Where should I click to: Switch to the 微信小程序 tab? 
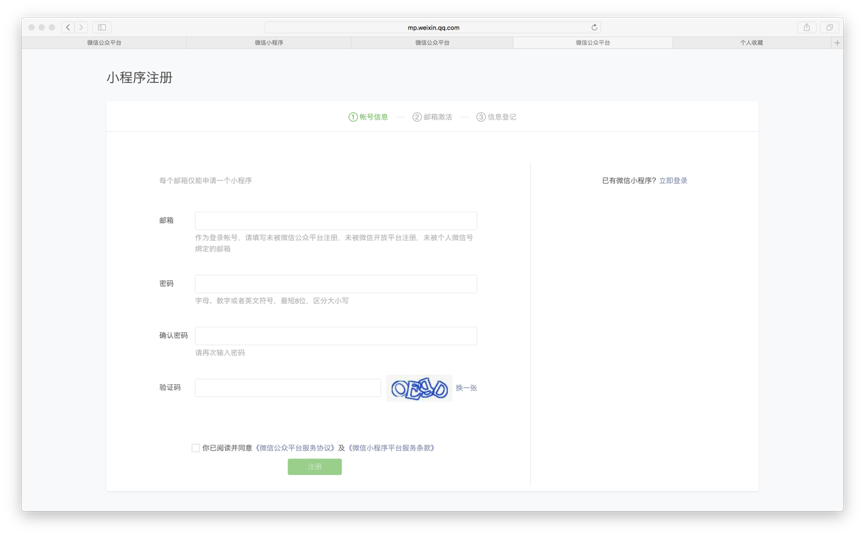269,42
